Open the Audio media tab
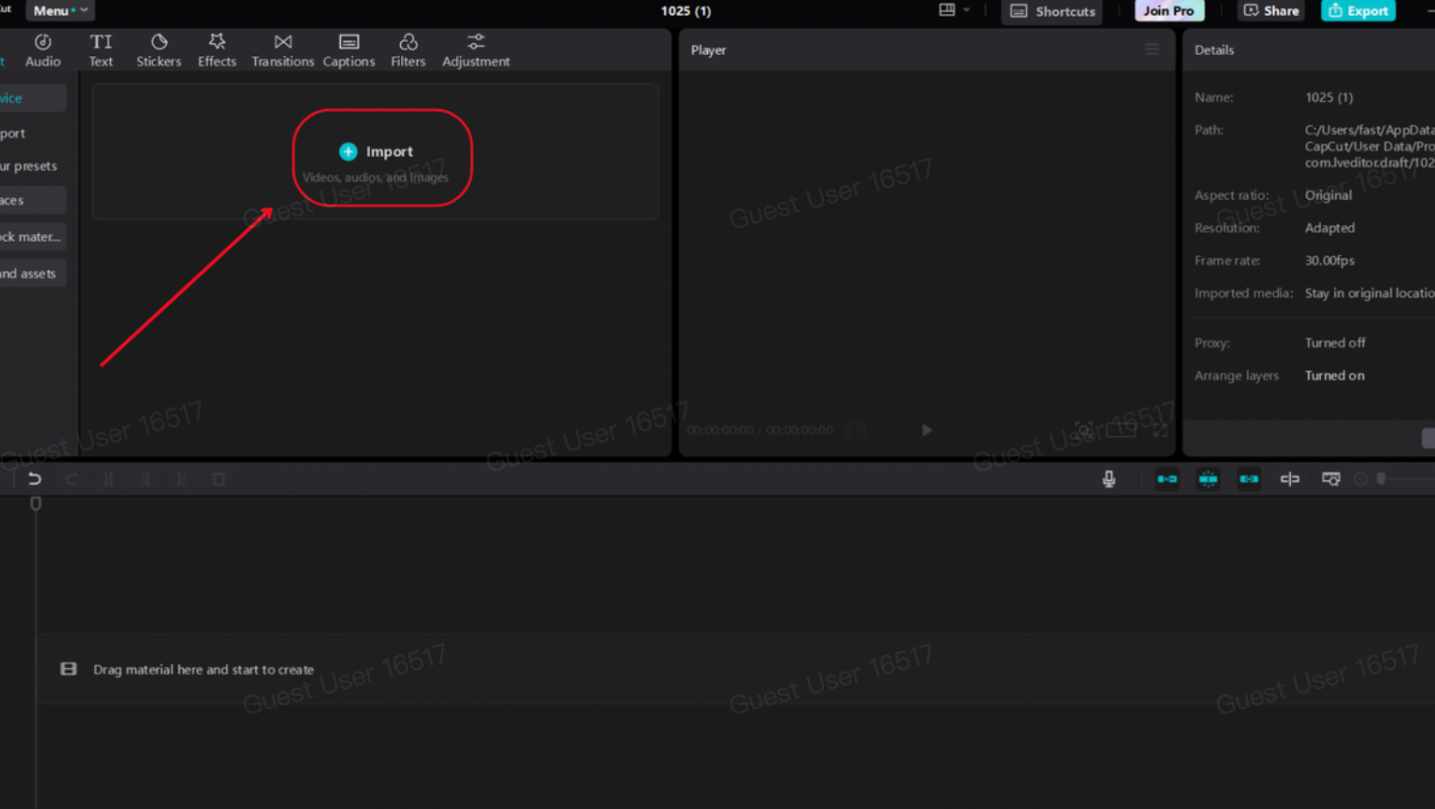This screenshot has height=809, width=1435. click(43, 50)
